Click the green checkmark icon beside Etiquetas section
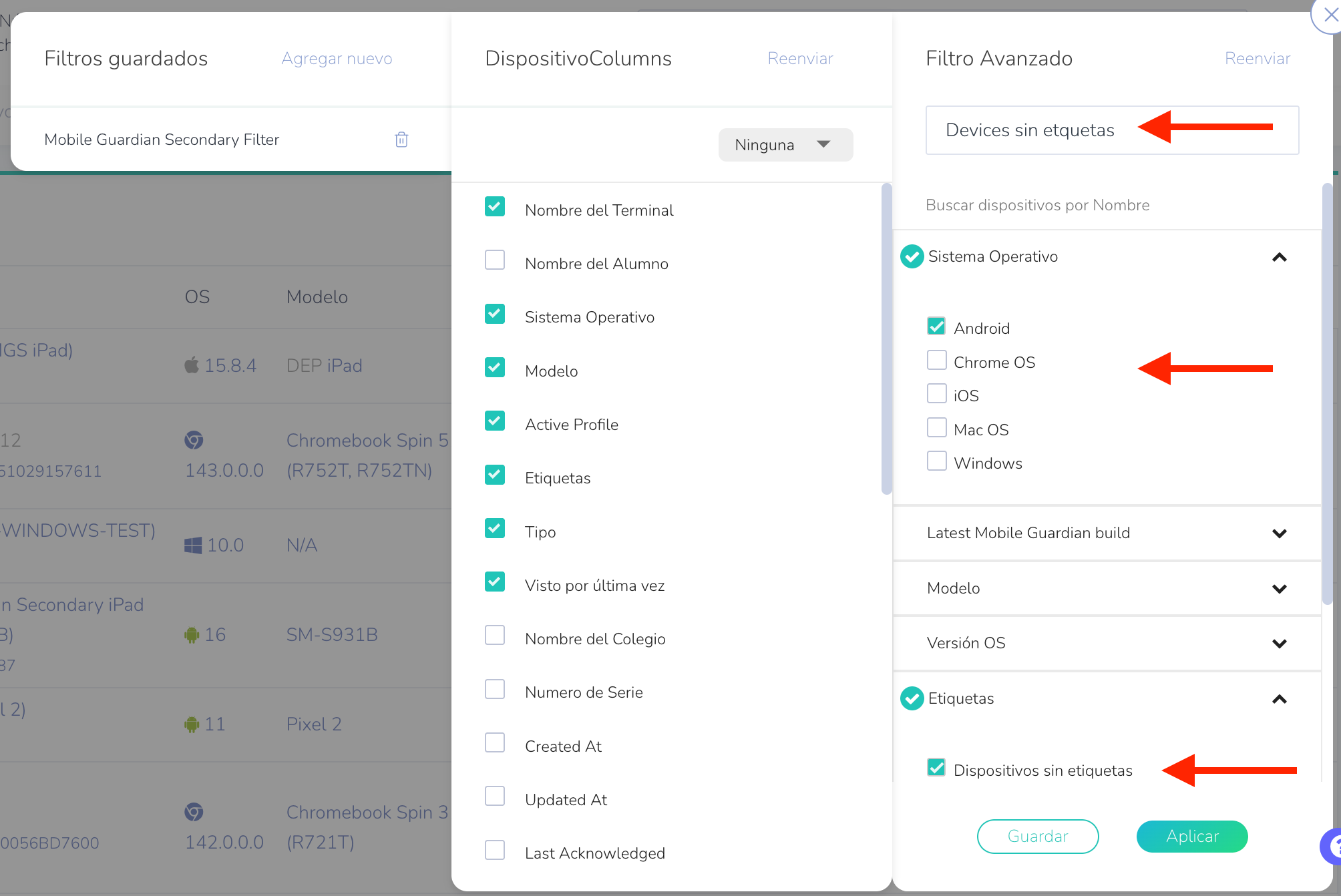Viewport: 1341px width, 896px height. click(x=912, y=698)
